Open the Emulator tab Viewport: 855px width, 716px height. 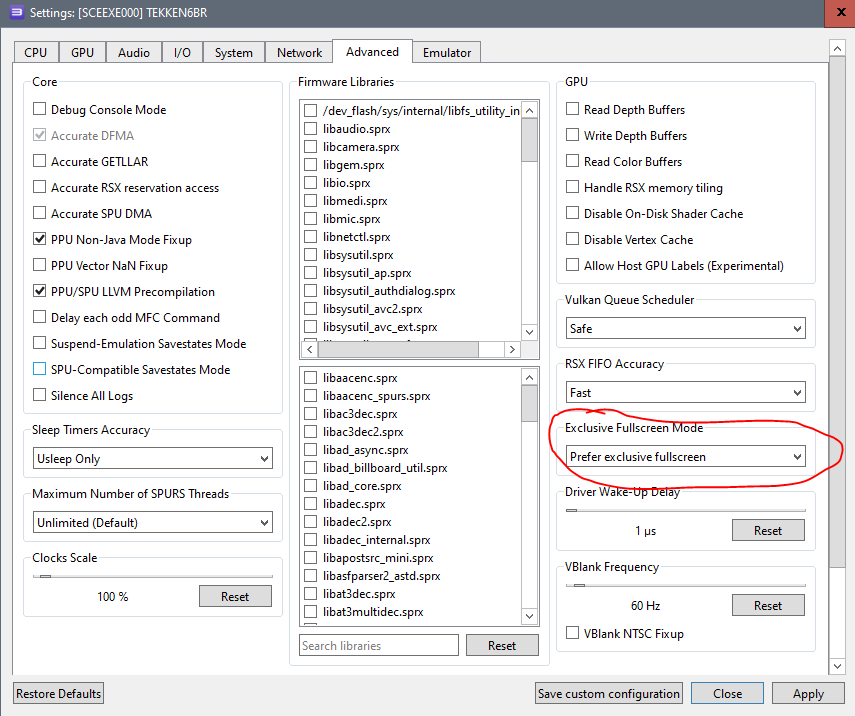click(447, 53)
